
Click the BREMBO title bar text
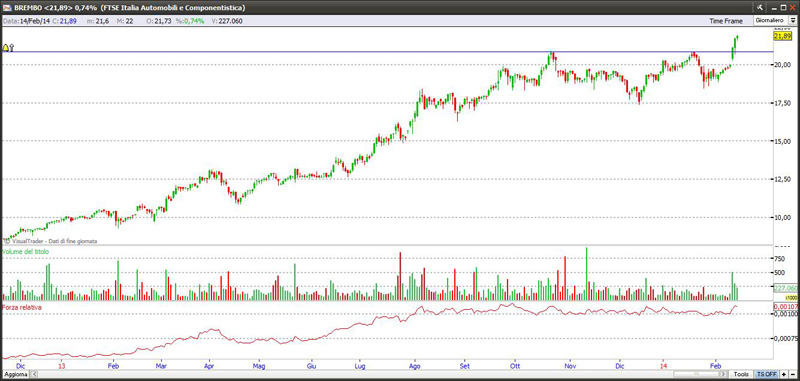point(130,7)
